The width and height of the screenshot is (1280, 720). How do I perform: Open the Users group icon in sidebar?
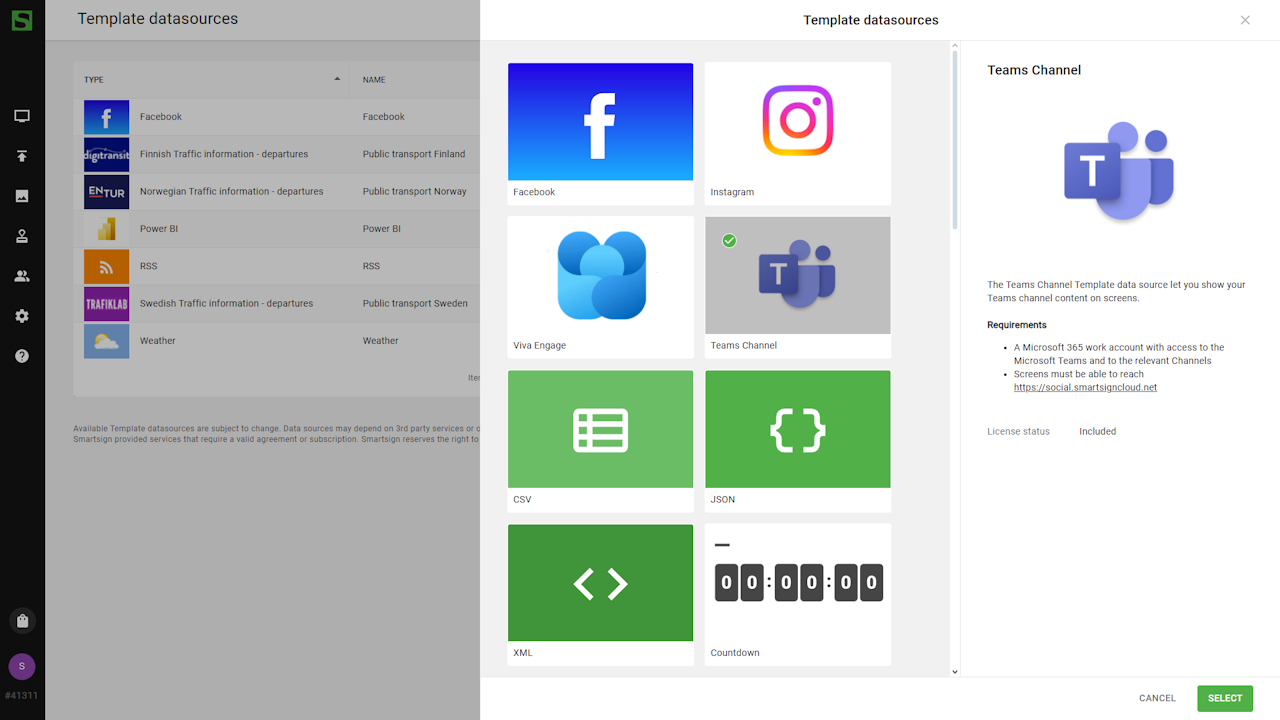[x=22, y=276]
